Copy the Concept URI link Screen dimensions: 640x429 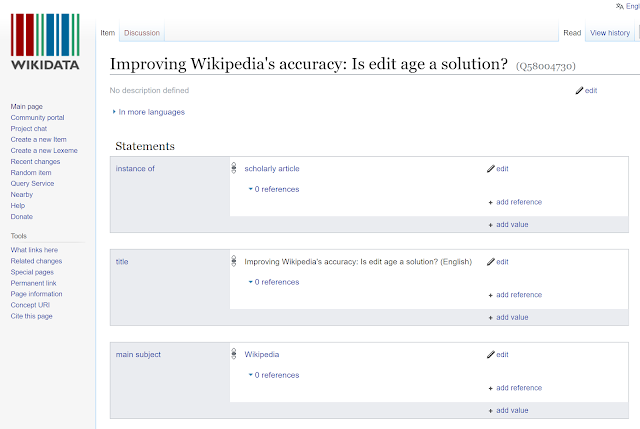[x=30, y=305]
